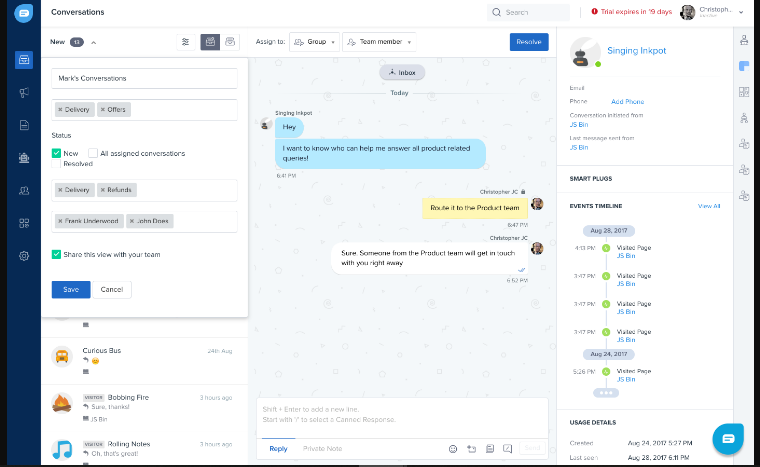The width and height of the screenshot is (760, 467).
Task: Open the Campaigns megaphone sidebar icon
Action: click(x=24, y=93)
